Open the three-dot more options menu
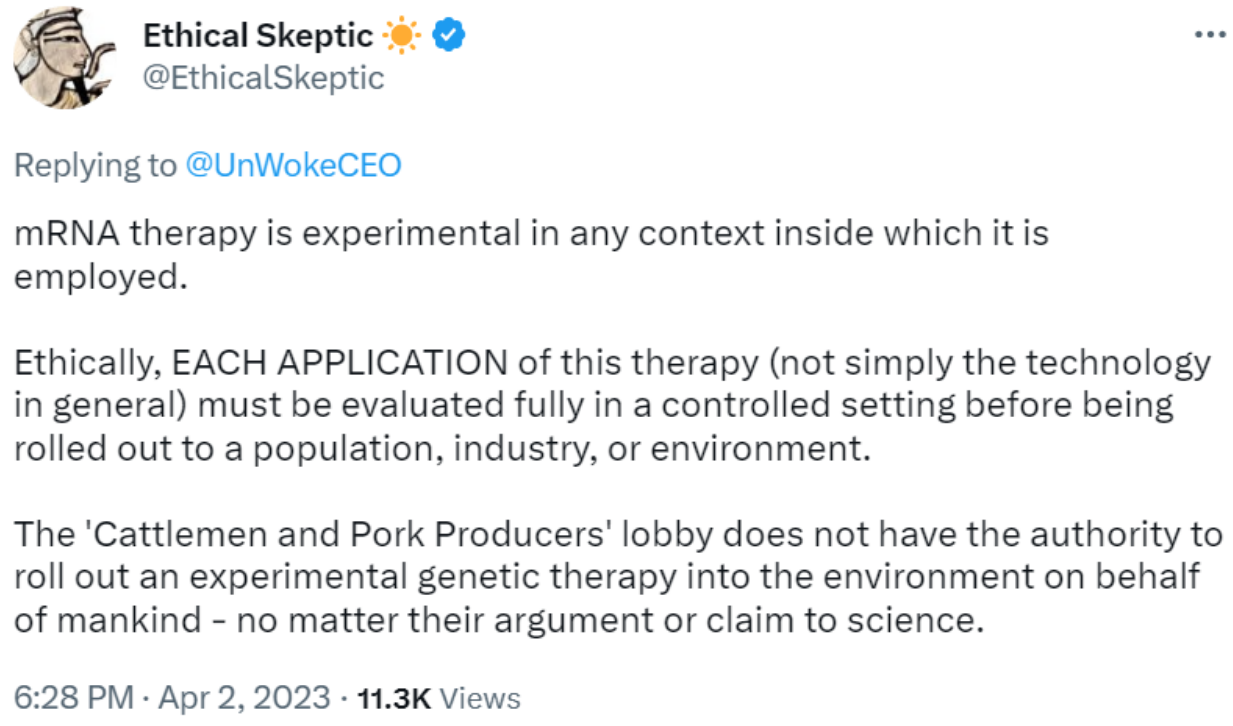 (1210, 34)
